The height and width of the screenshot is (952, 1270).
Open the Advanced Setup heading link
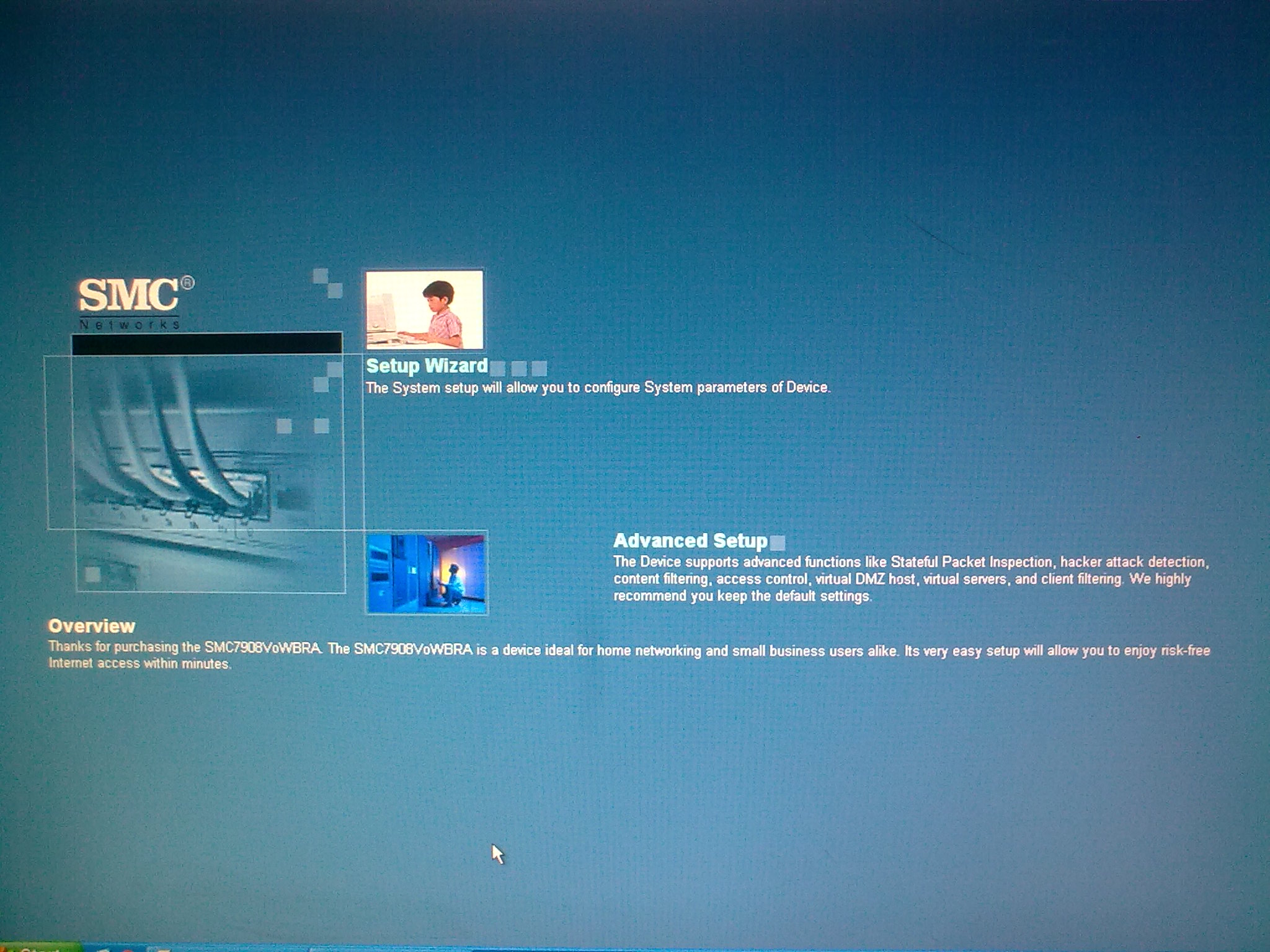(x=690, y=540)
